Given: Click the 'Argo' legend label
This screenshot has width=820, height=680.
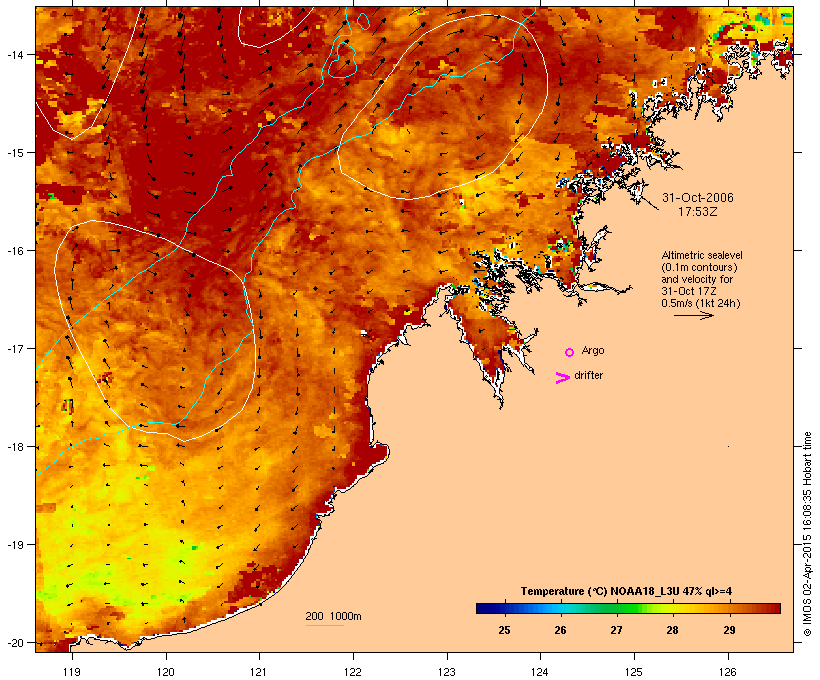Looking at the screenshot, I should [593, 350].
